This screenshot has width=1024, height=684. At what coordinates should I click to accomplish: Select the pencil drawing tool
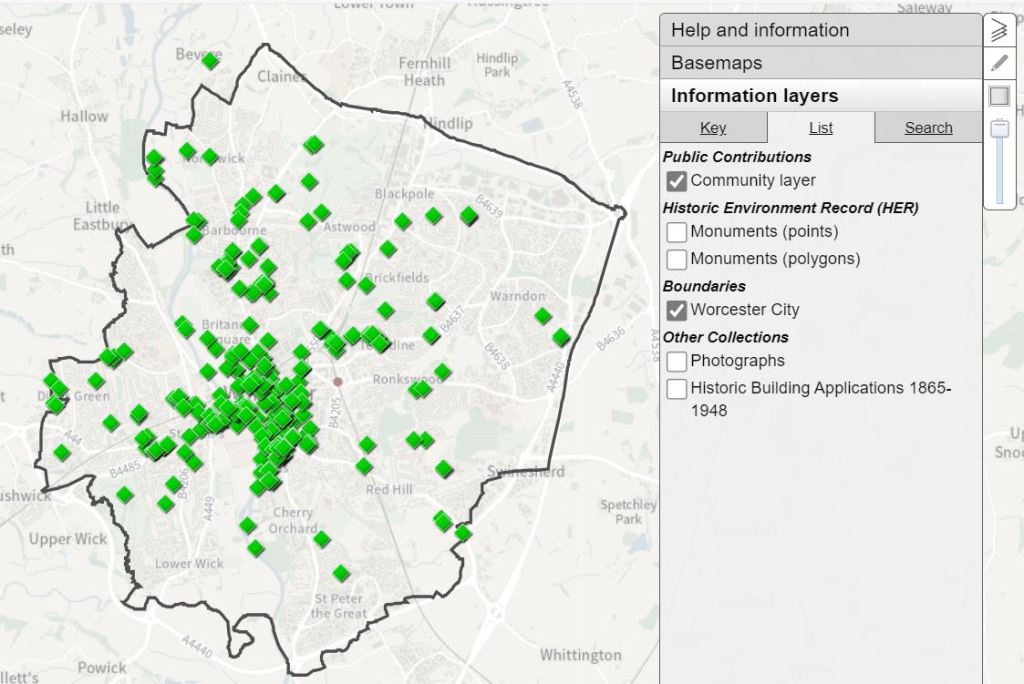(x=999, y=63)
